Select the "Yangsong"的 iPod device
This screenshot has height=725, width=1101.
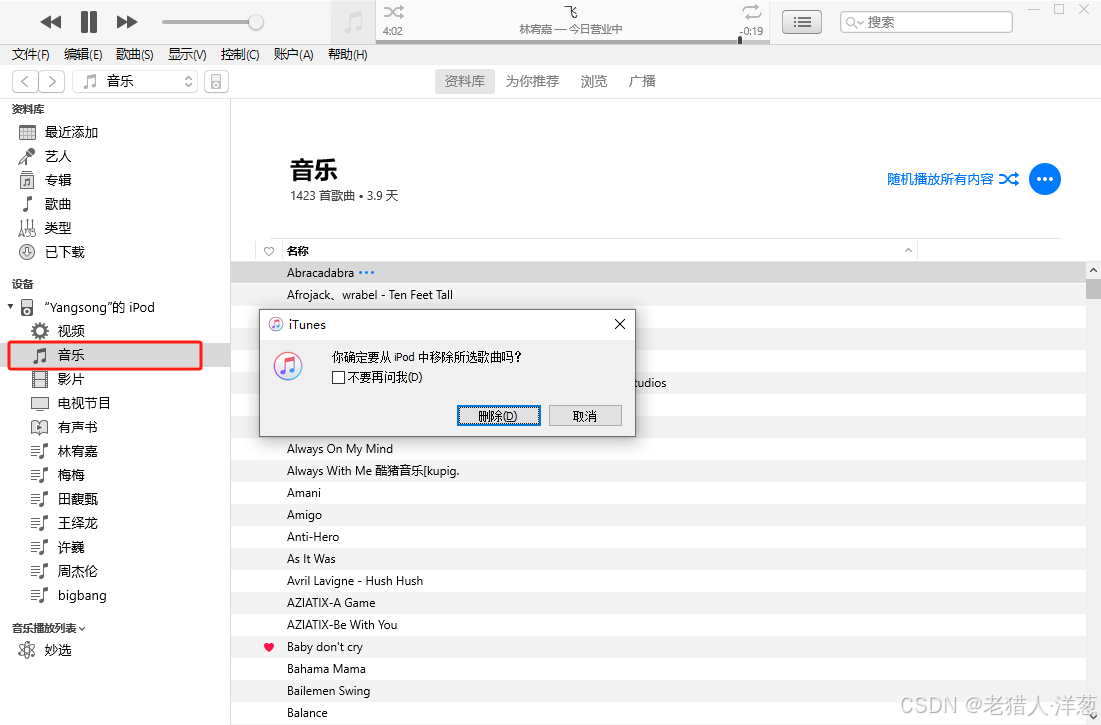point(99,307)
